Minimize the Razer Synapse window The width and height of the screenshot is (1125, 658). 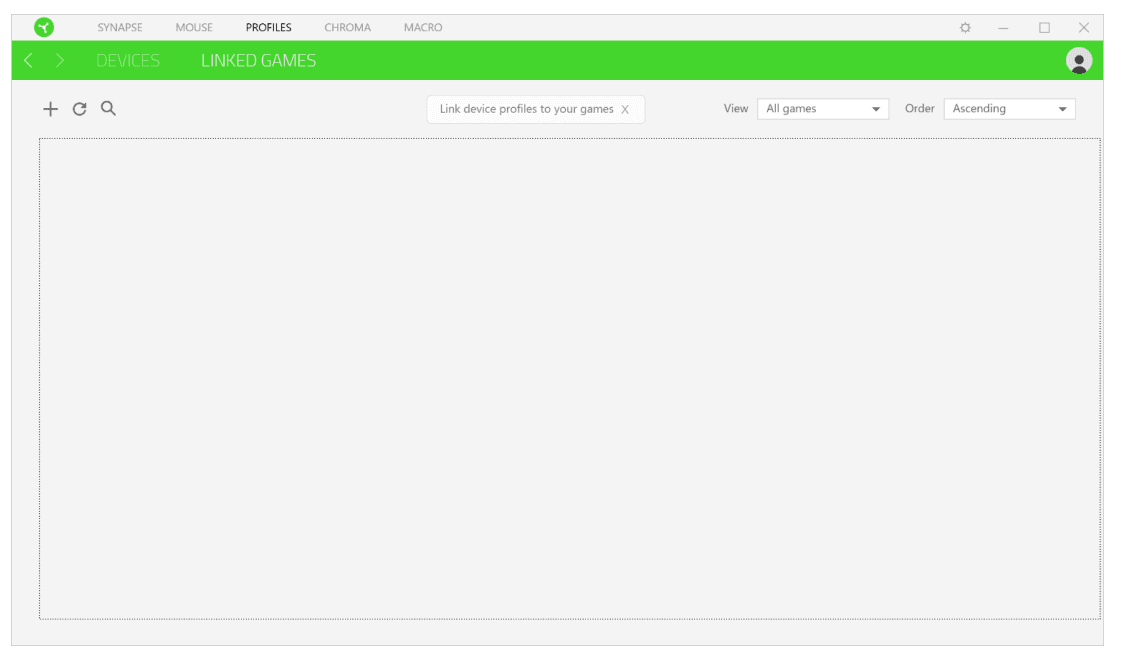[1003, 28]
